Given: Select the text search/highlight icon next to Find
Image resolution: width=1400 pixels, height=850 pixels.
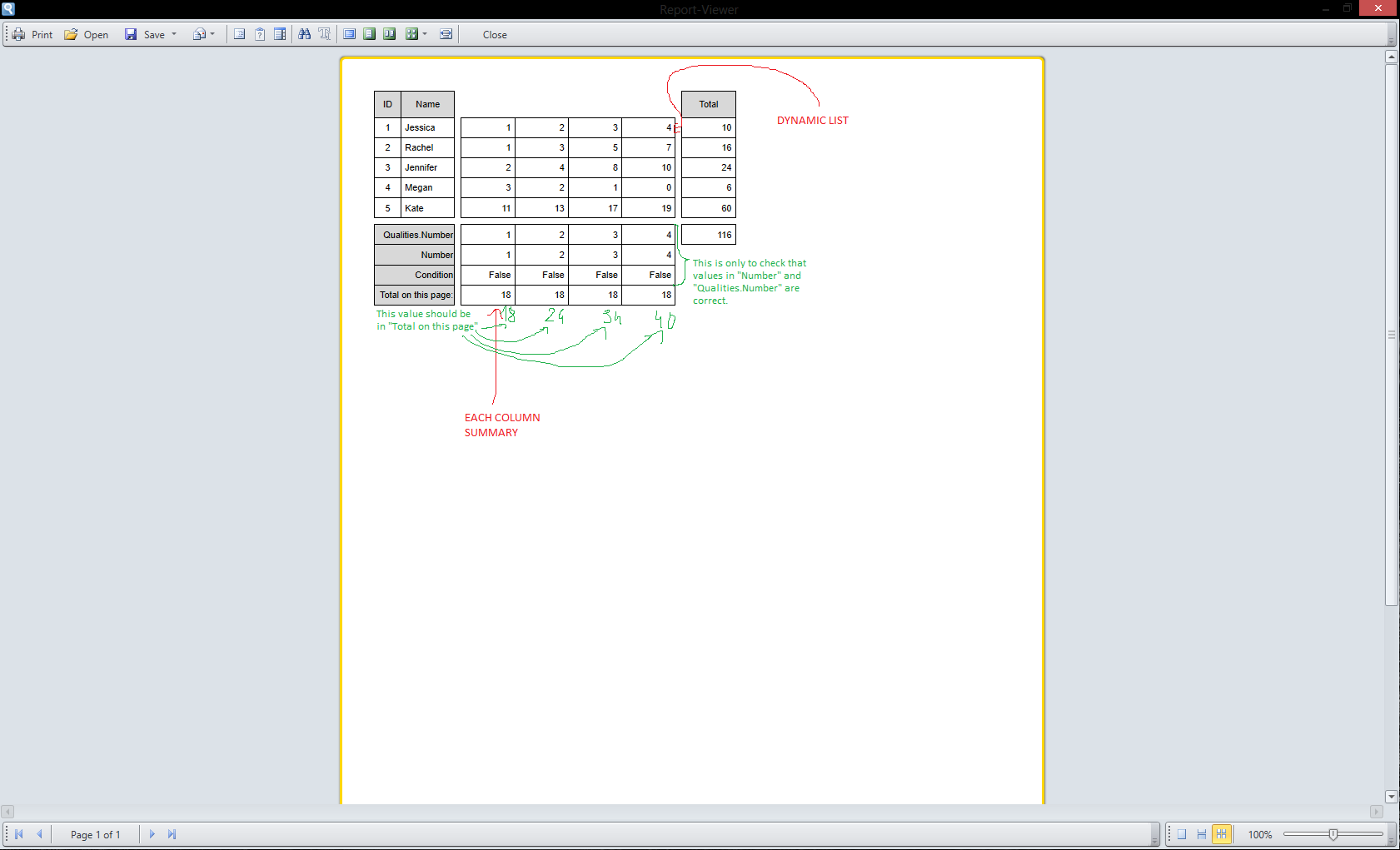Looking at the screenshot, I should (x=324, y=34).
